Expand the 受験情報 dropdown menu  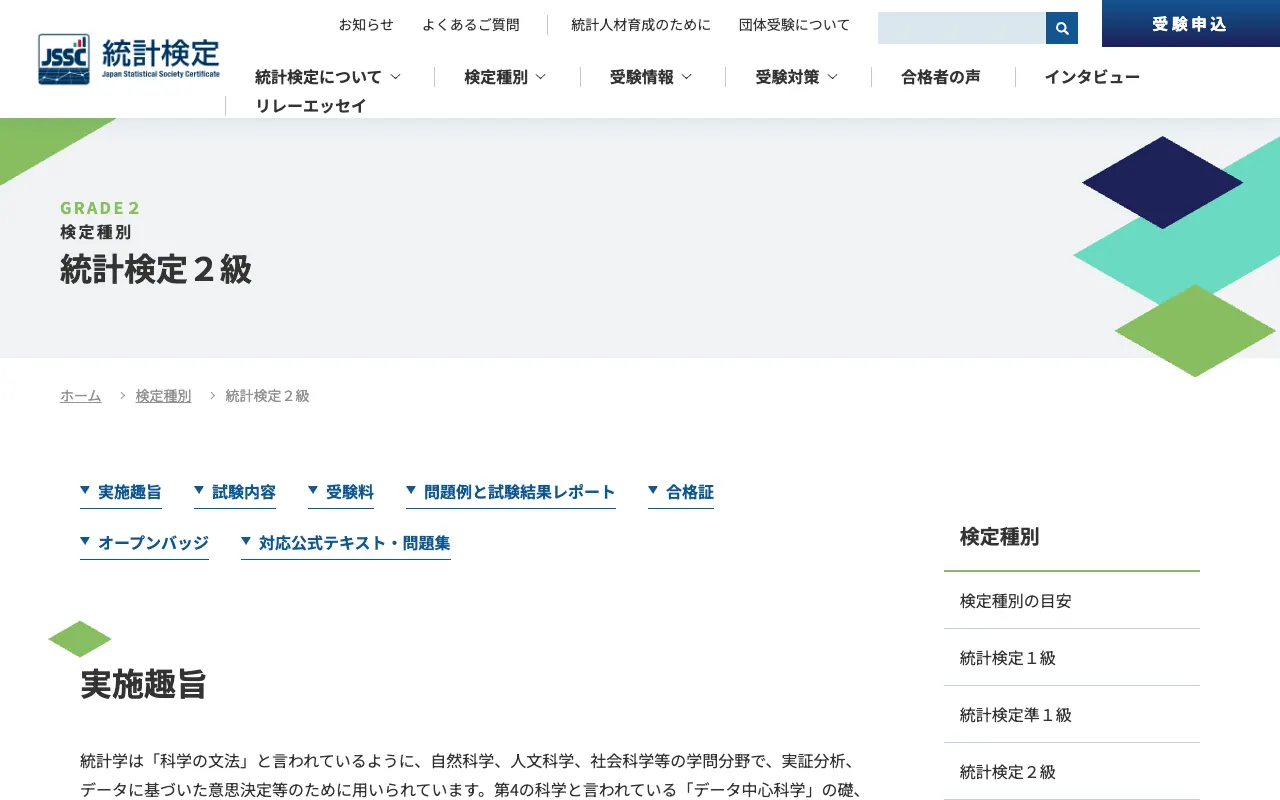651,77
